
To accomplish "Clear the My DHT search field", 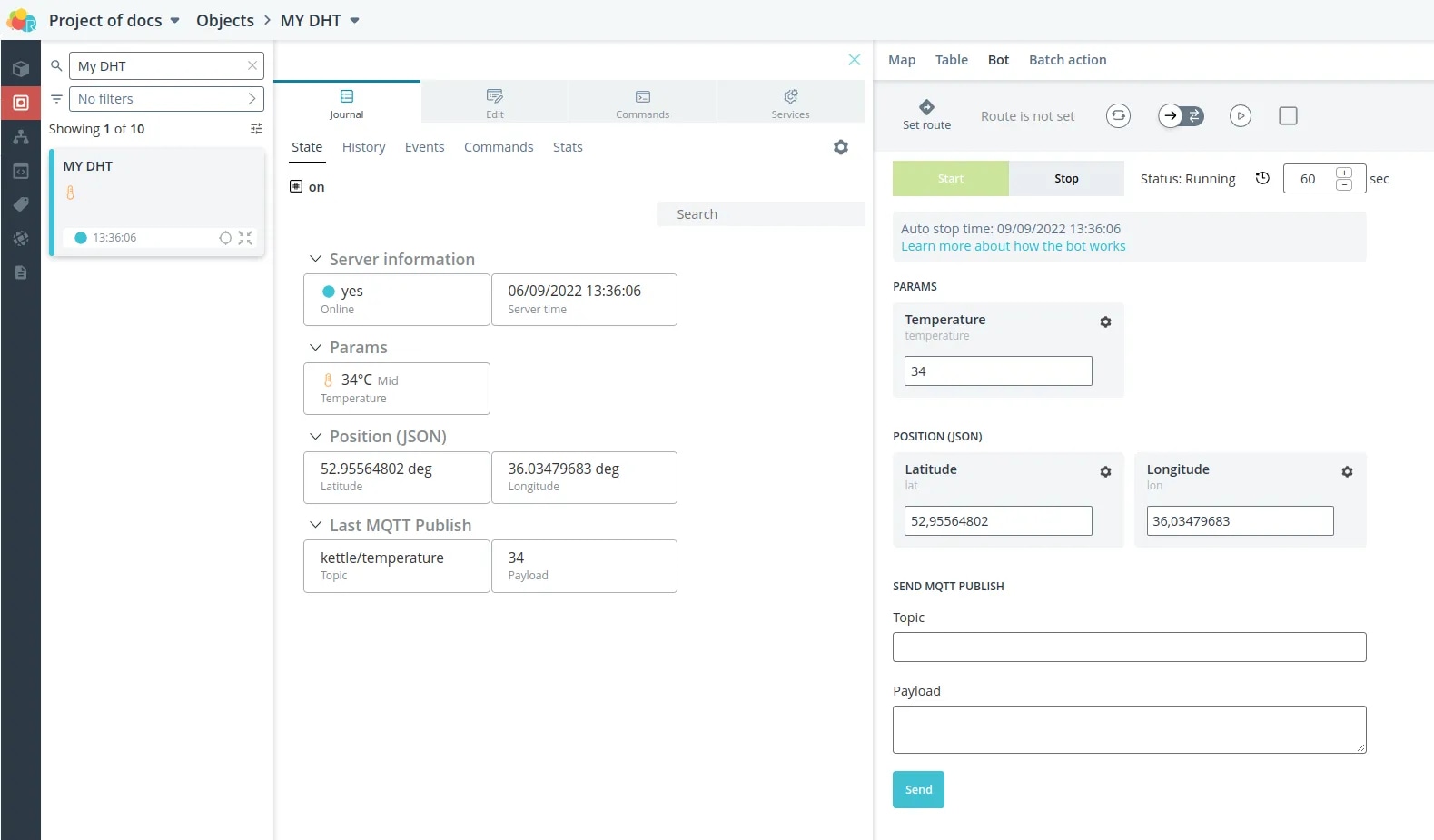I will pos(252,66).
